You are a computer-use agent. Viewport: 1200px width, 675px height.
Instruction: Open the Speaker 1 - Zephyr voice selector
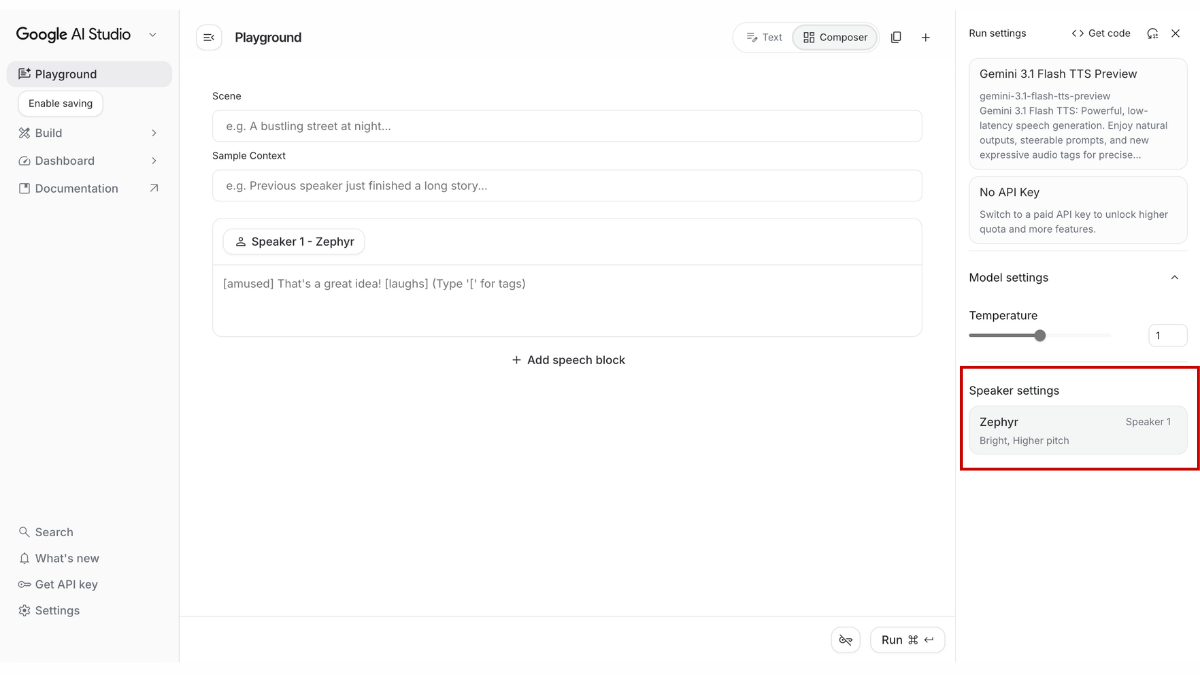click(294, 242)
